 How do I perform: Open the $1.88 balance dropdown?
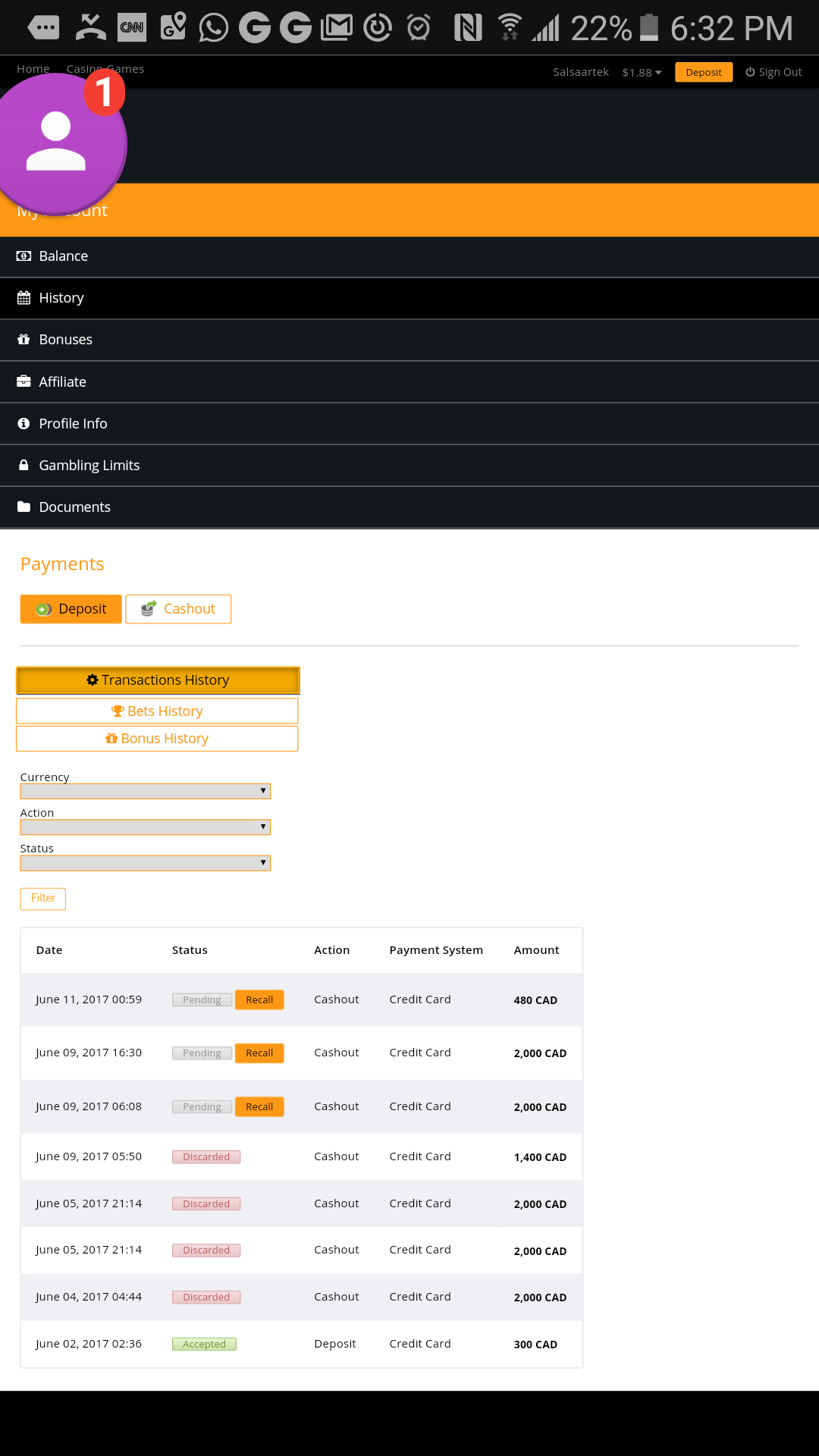click(x=642, y=73)
